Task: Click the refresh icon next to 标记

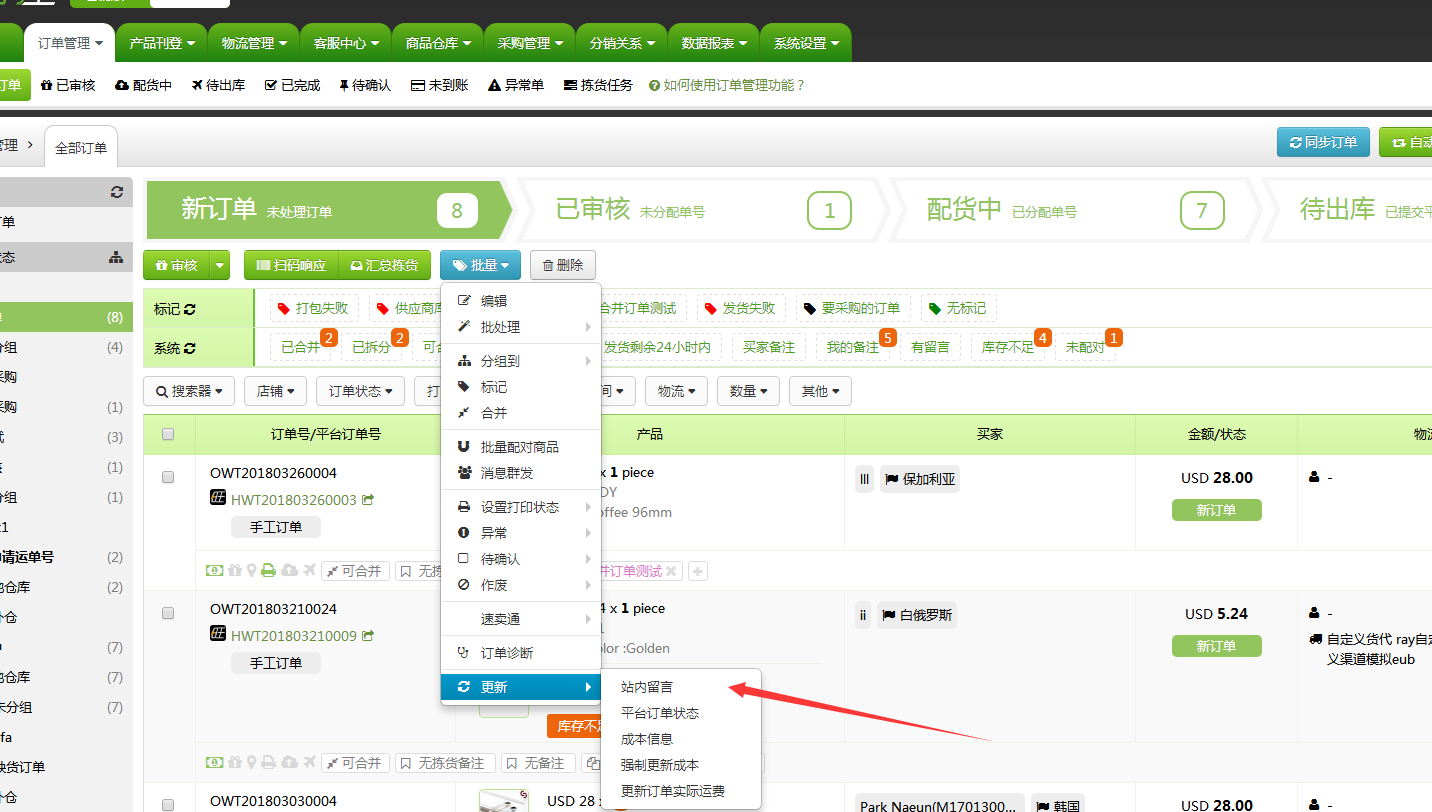Action: pyautogui.click(x=190, y=309)
